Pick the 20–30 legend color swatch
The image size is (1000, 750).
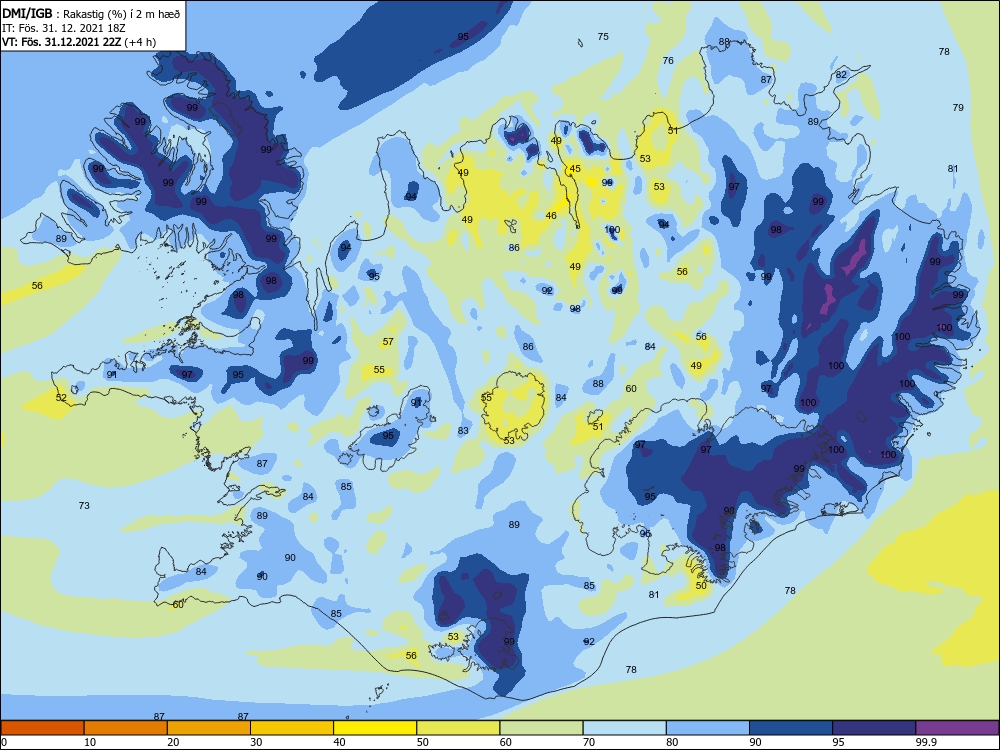pyautogui.click(x=209, y=728)
